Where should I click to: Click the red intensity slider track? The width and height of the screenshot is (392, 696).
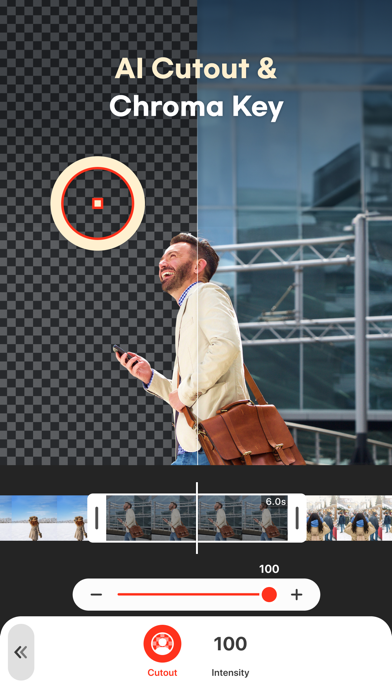tap(189, 594)
